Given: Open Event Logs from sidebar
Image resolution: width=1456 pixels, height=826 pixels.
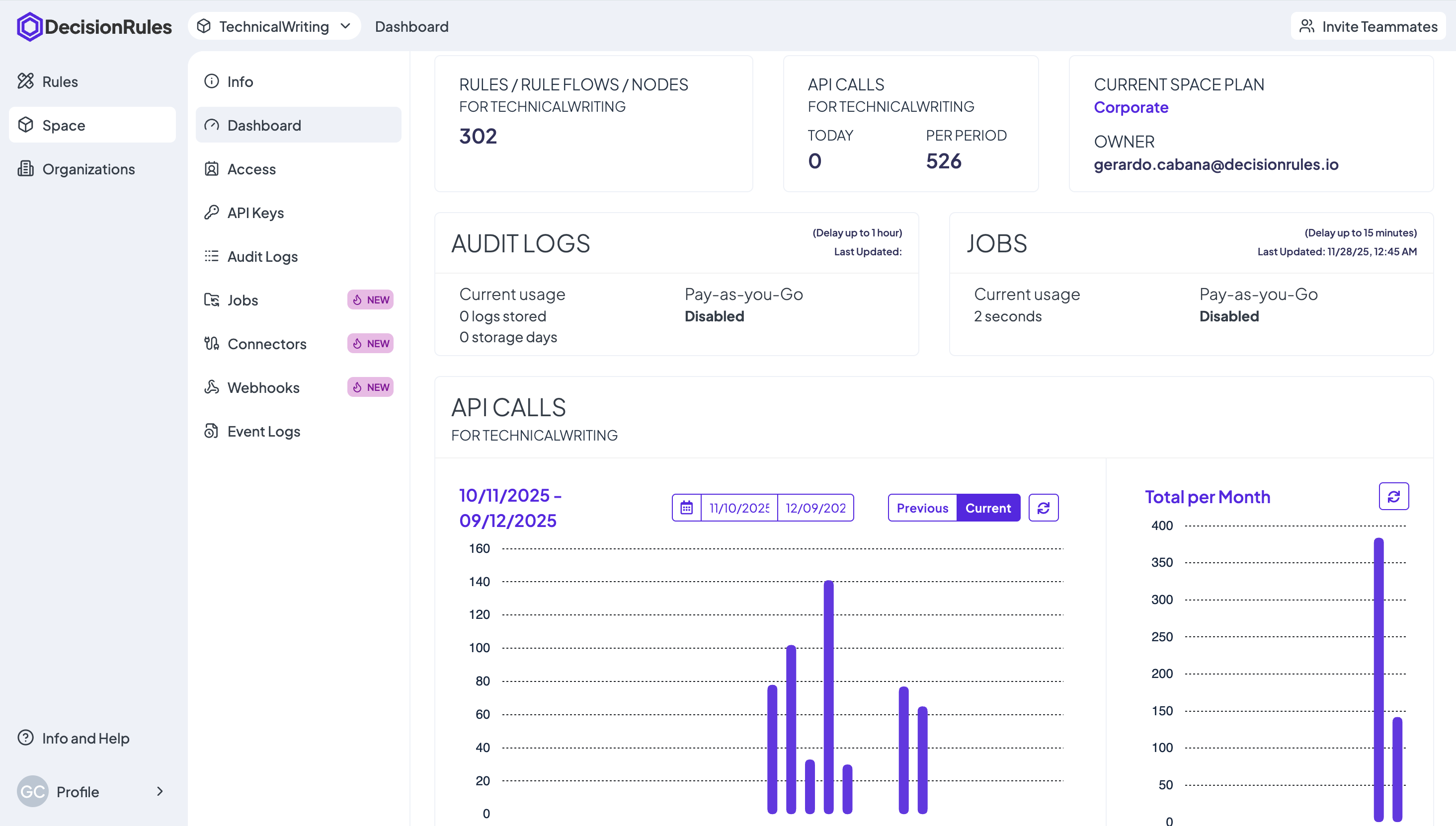Looking at the screenshot, I should click(263, 431).
